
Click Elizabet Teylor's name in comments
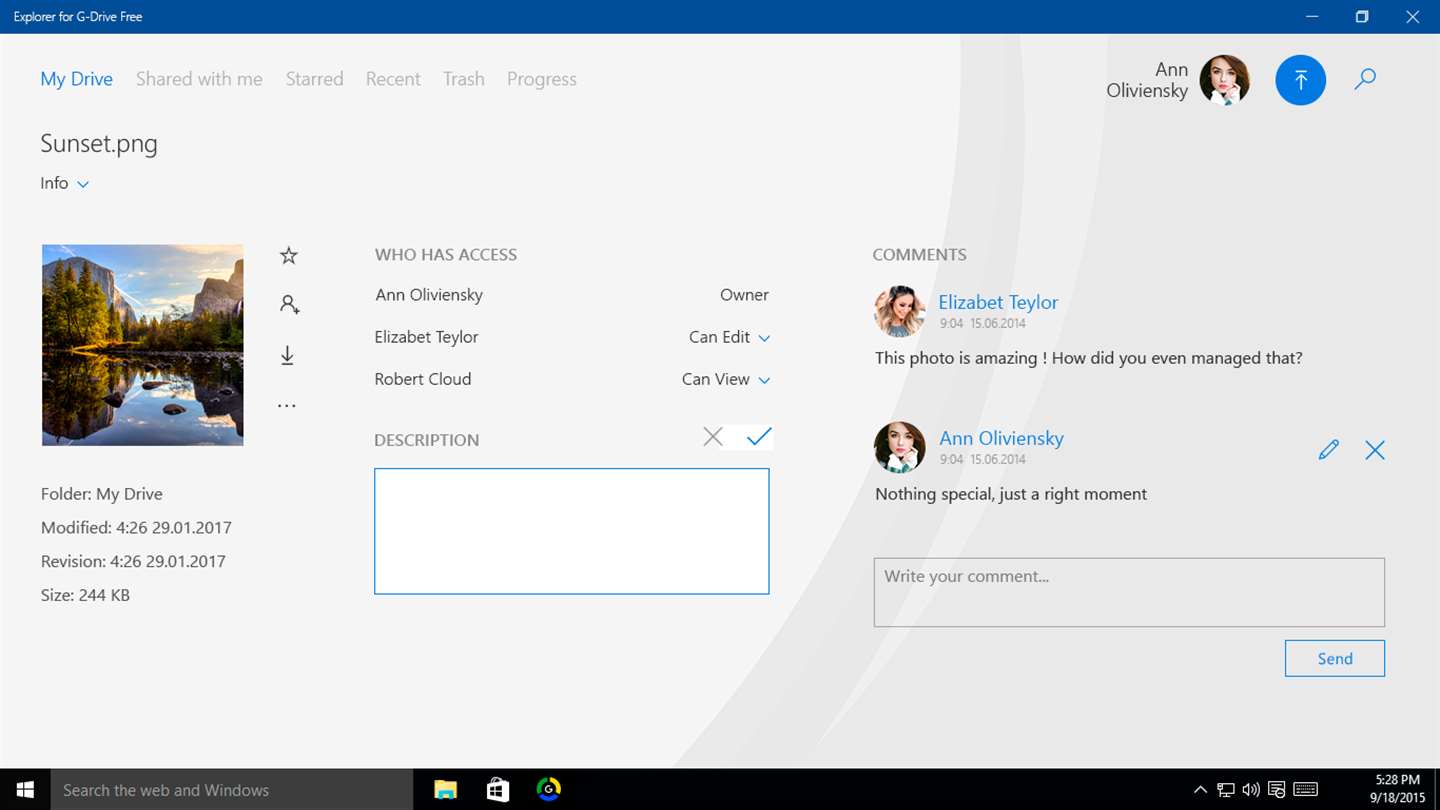coord(997,302)
